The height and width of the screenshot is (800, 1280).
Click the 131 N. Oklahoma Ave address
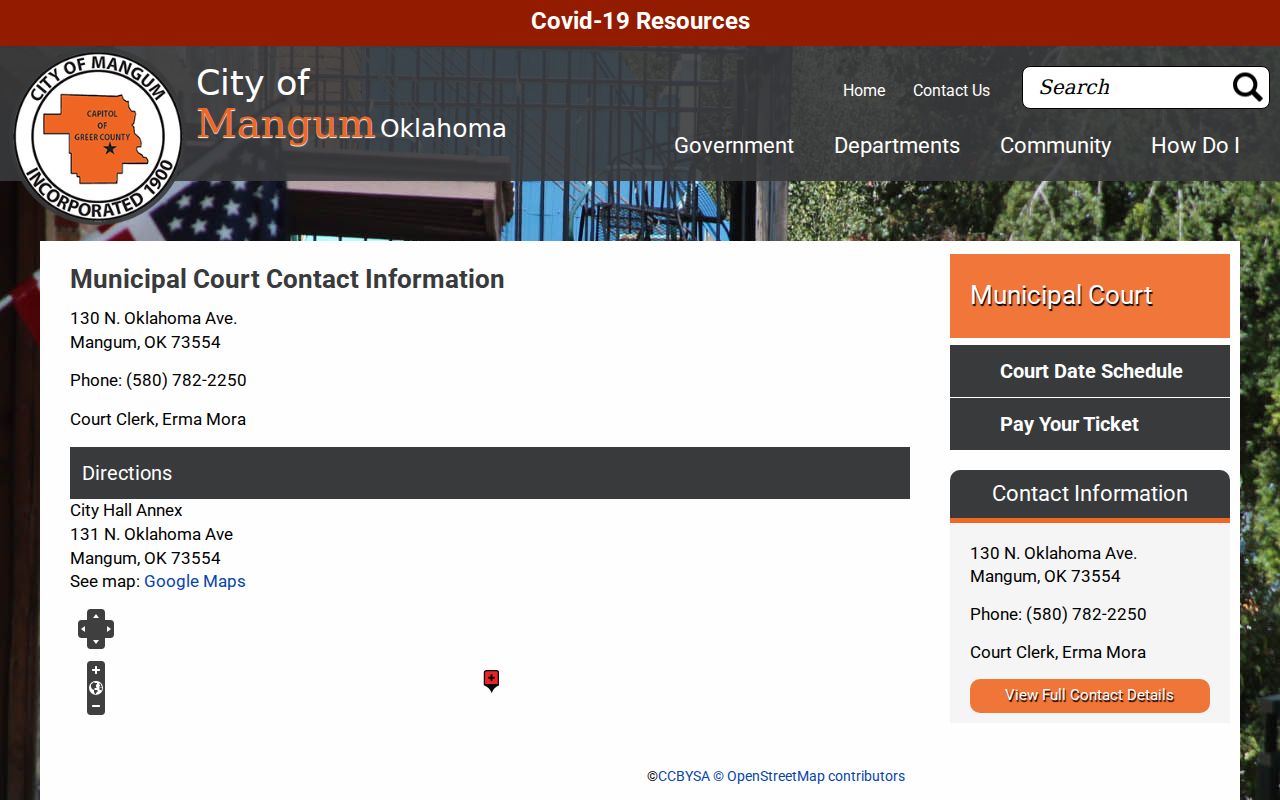tap(152, 534)
